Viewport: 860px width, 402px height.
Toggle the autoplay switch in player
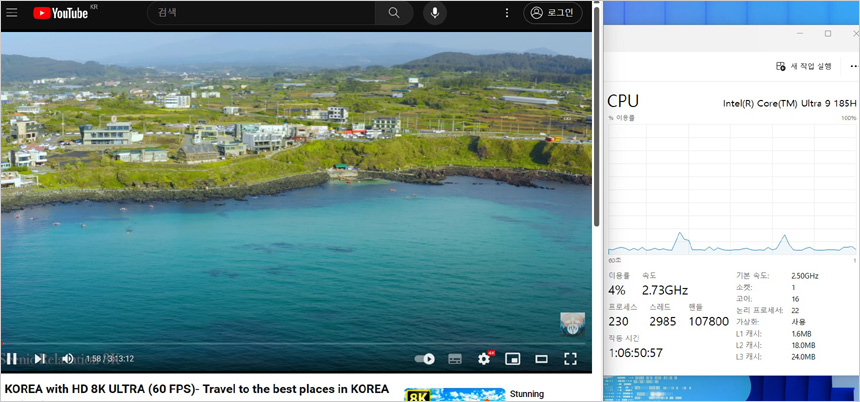coord(425,358)
